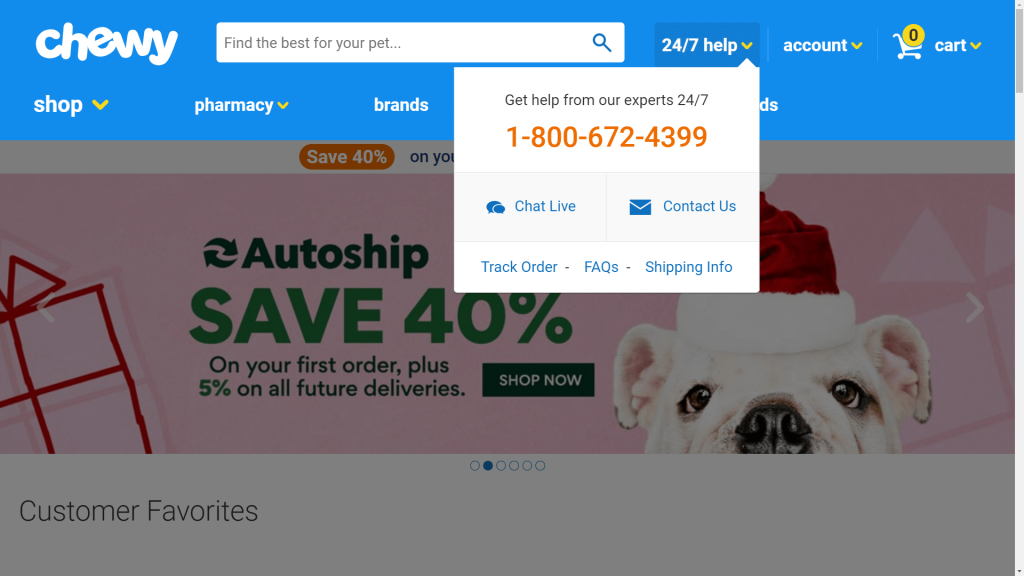Go to previous carousel slide arrow
This screenshot has width=1024, height=576.
coord(45,307)
